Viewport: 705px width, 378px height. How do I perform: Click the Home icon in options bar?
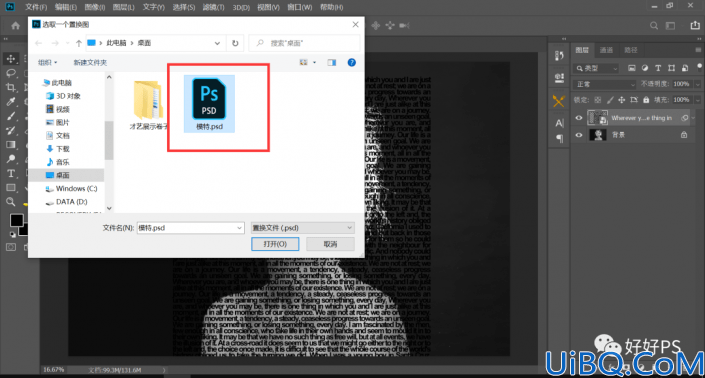point(15,26)
